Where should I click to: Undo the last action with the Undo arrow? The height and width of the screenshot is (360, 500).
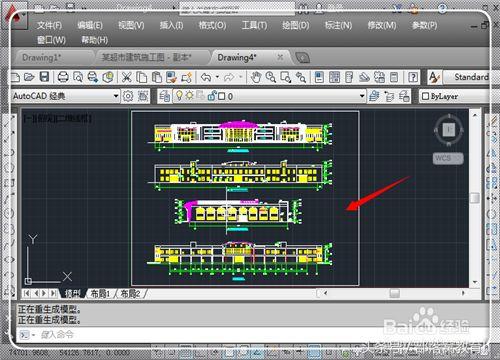[x=206, y=77]
